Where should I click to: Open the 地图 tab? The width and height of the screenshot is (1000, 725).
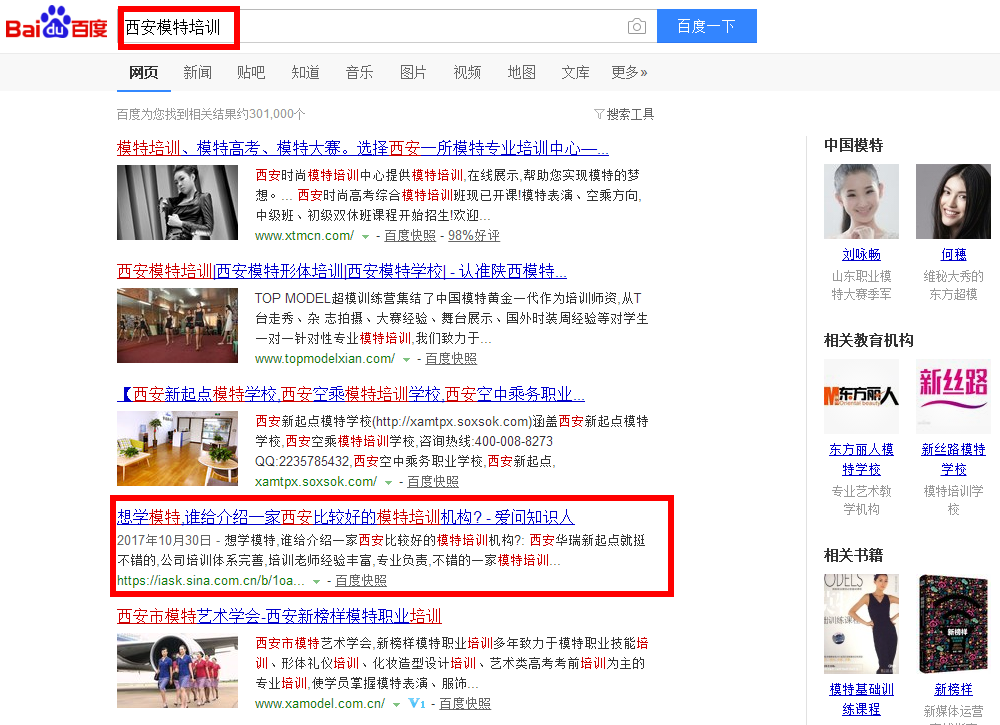pyautogui.click(x=521, y=73)
